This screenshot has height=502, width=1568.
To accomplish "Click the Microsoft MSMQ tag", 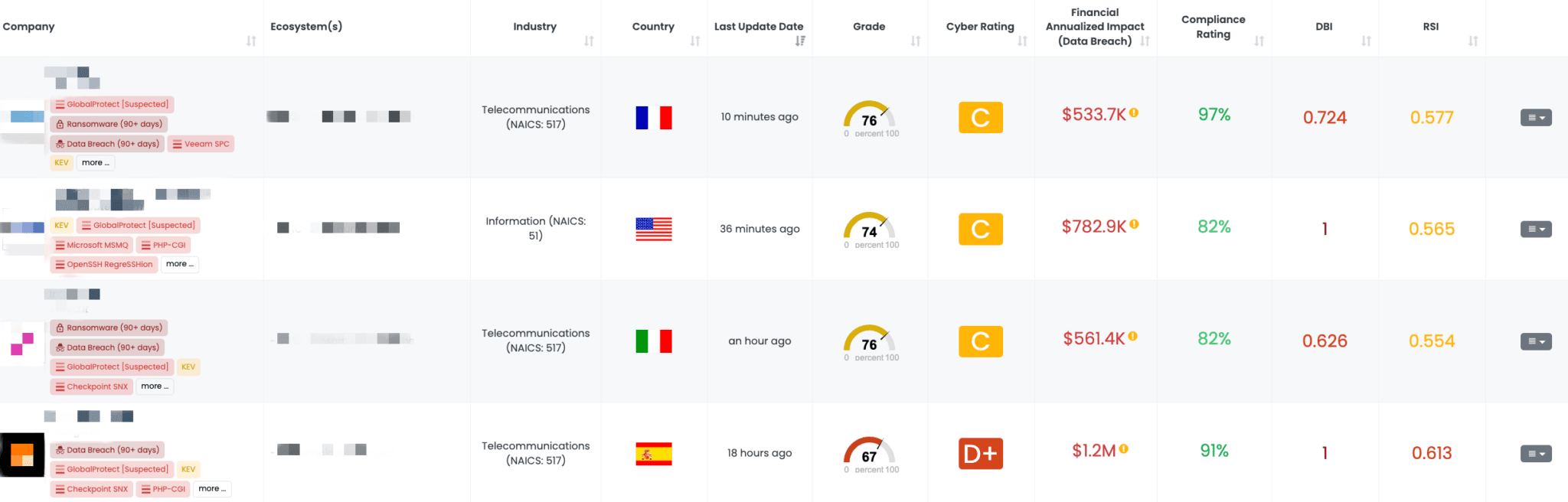I will point(92,245).
